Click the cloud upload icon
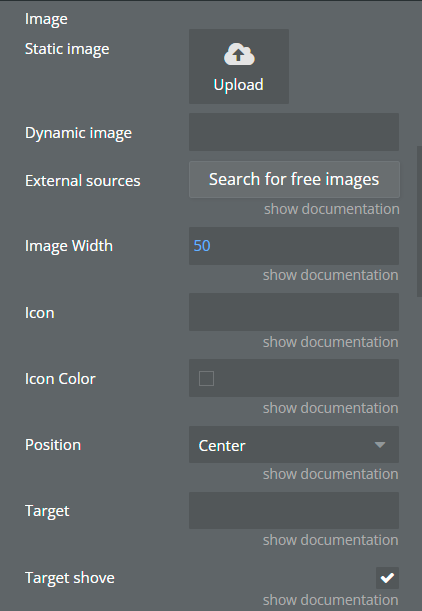 tap(239, 55)
